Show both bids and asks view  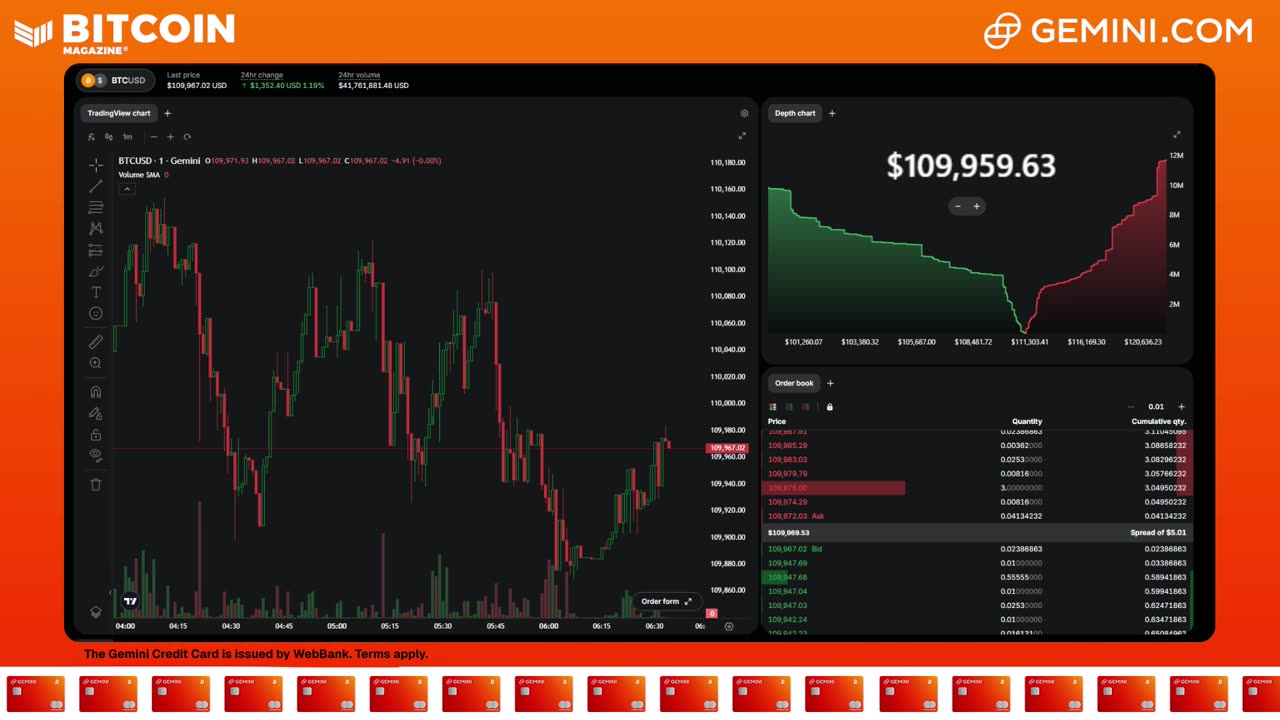773,407
